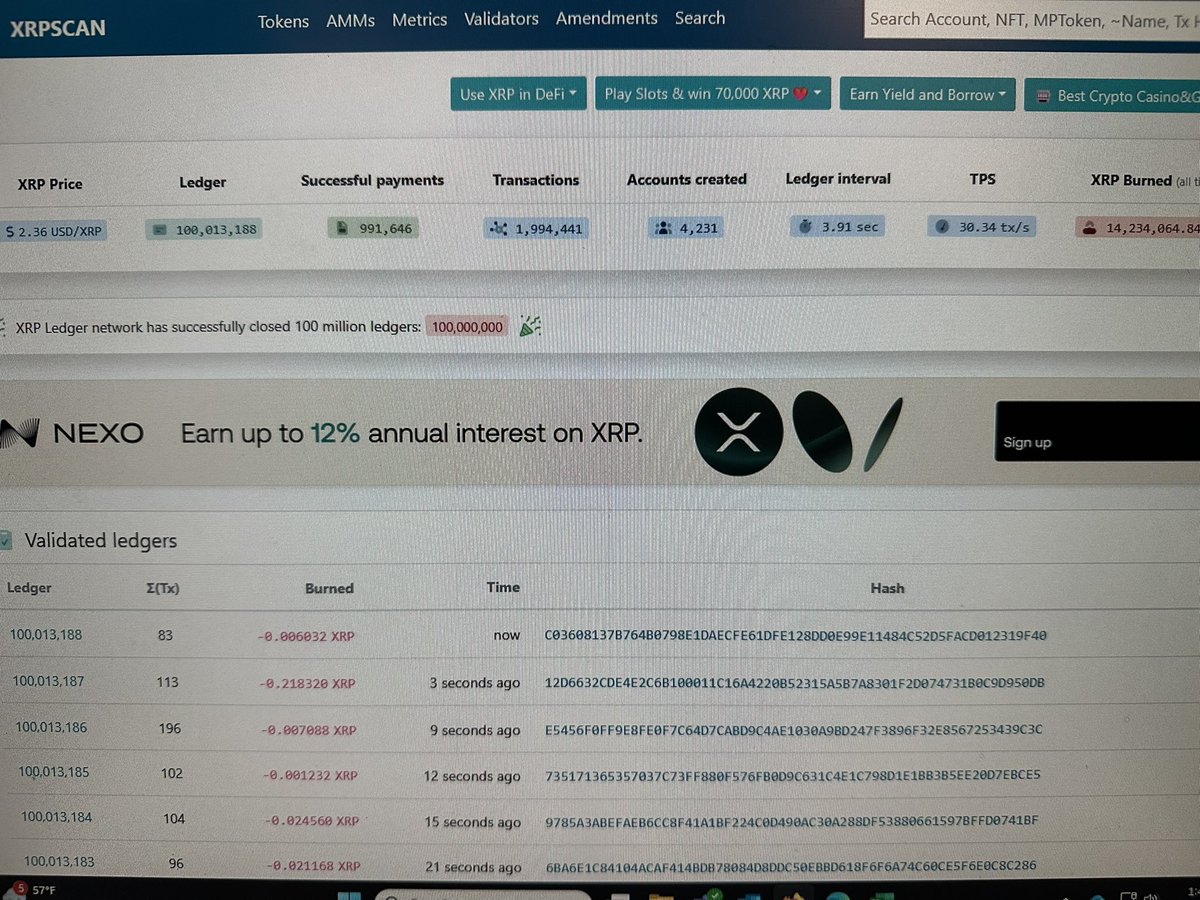This screenshot has height=900, width=1200.
Task: Click the Ledger interval stat label
Action: click(x=838, y=179)
